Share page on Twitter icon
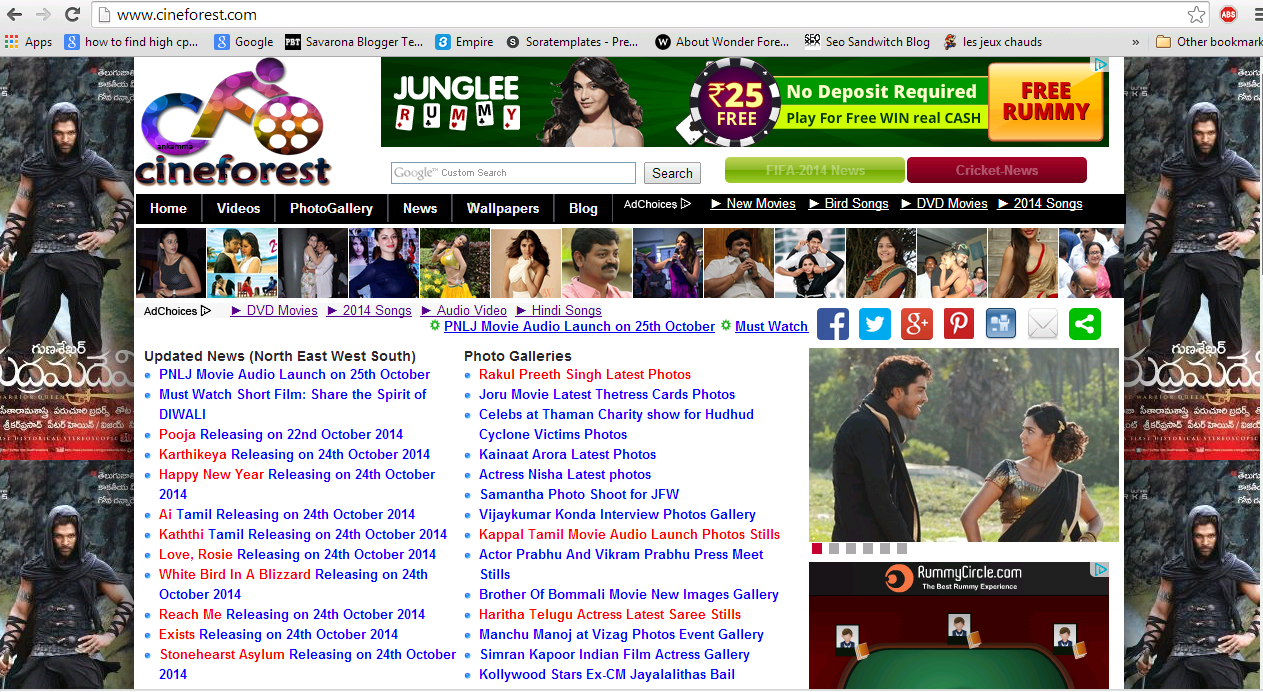 pos(875,324)
